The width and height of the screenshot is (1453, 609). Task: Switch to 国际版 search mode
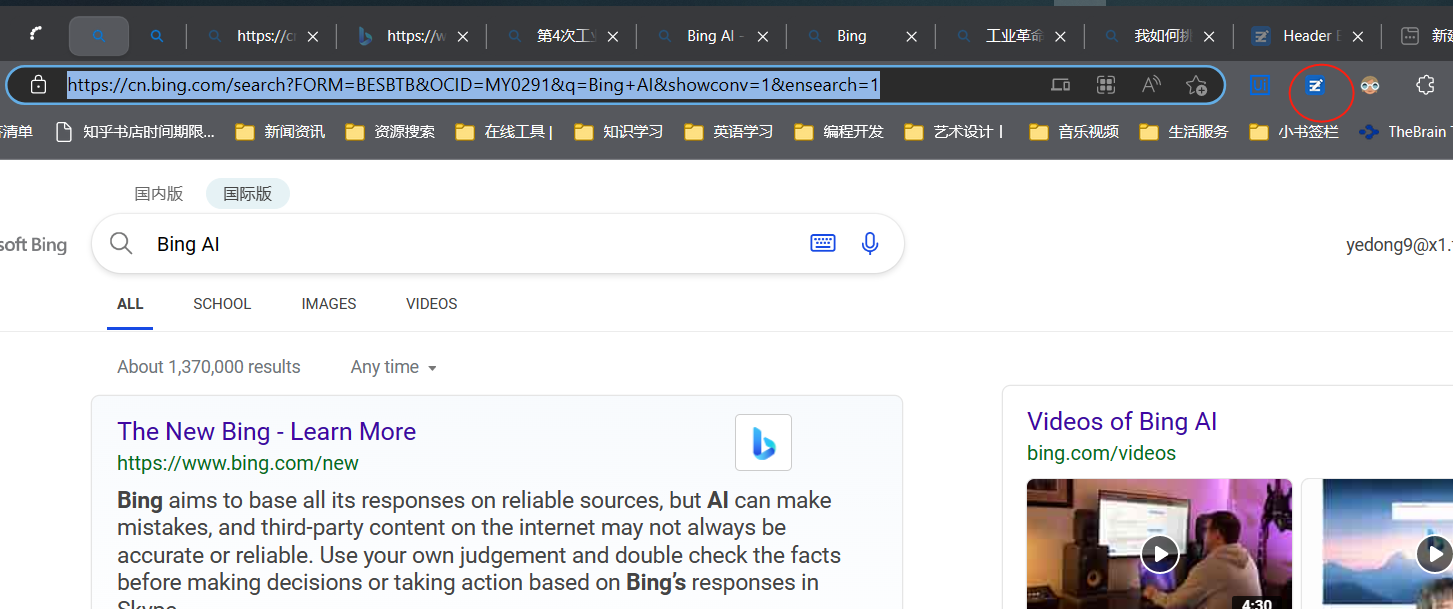pos(248,194)
